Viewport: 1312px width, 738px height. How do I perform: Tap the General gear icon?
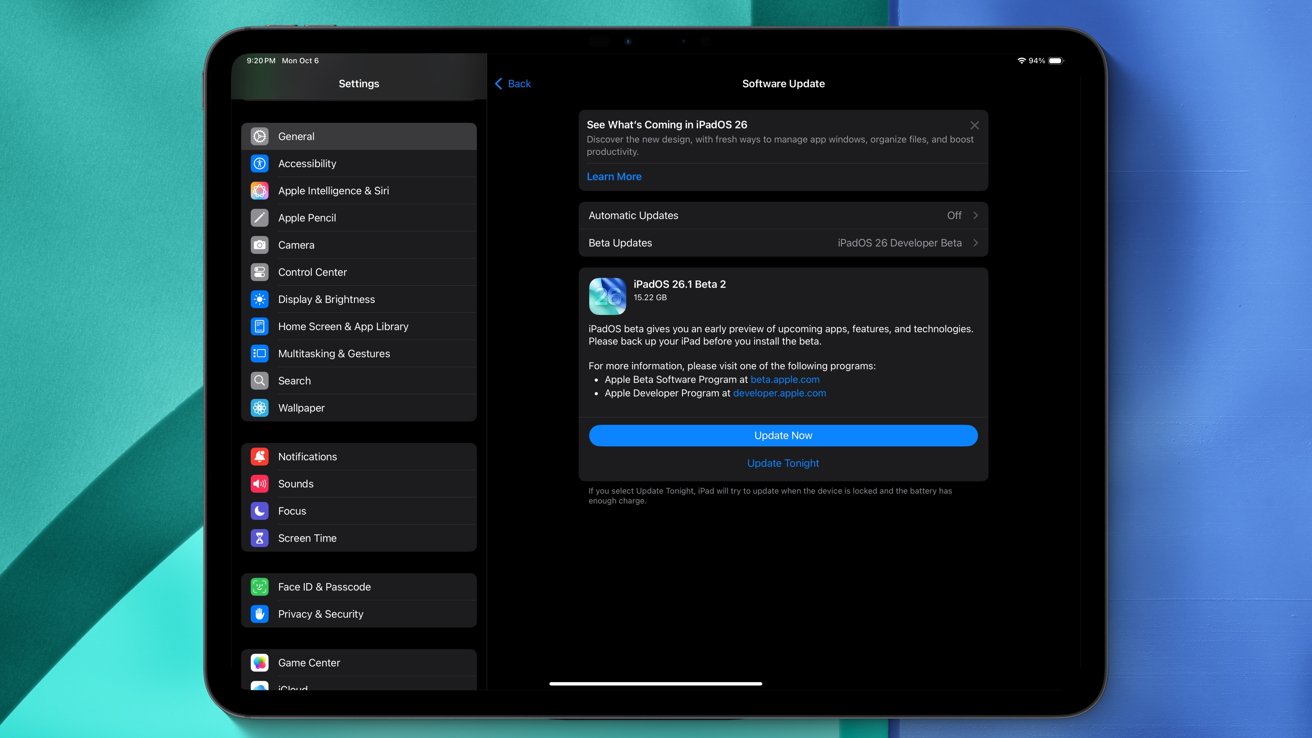point(260,136)
